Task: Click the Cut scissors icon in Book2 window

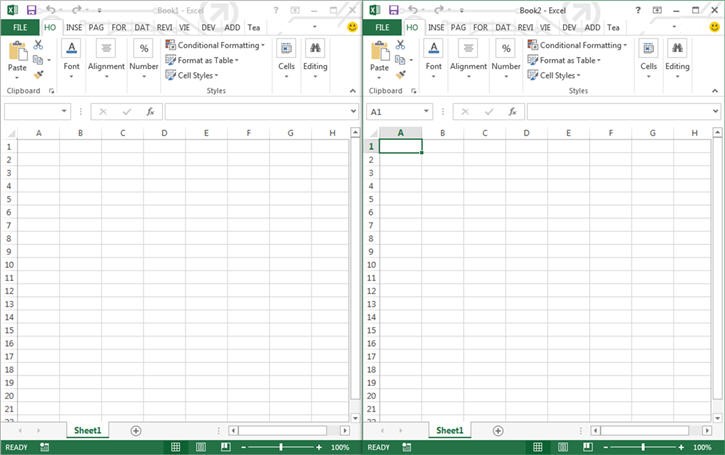Action: click(400, 44)
